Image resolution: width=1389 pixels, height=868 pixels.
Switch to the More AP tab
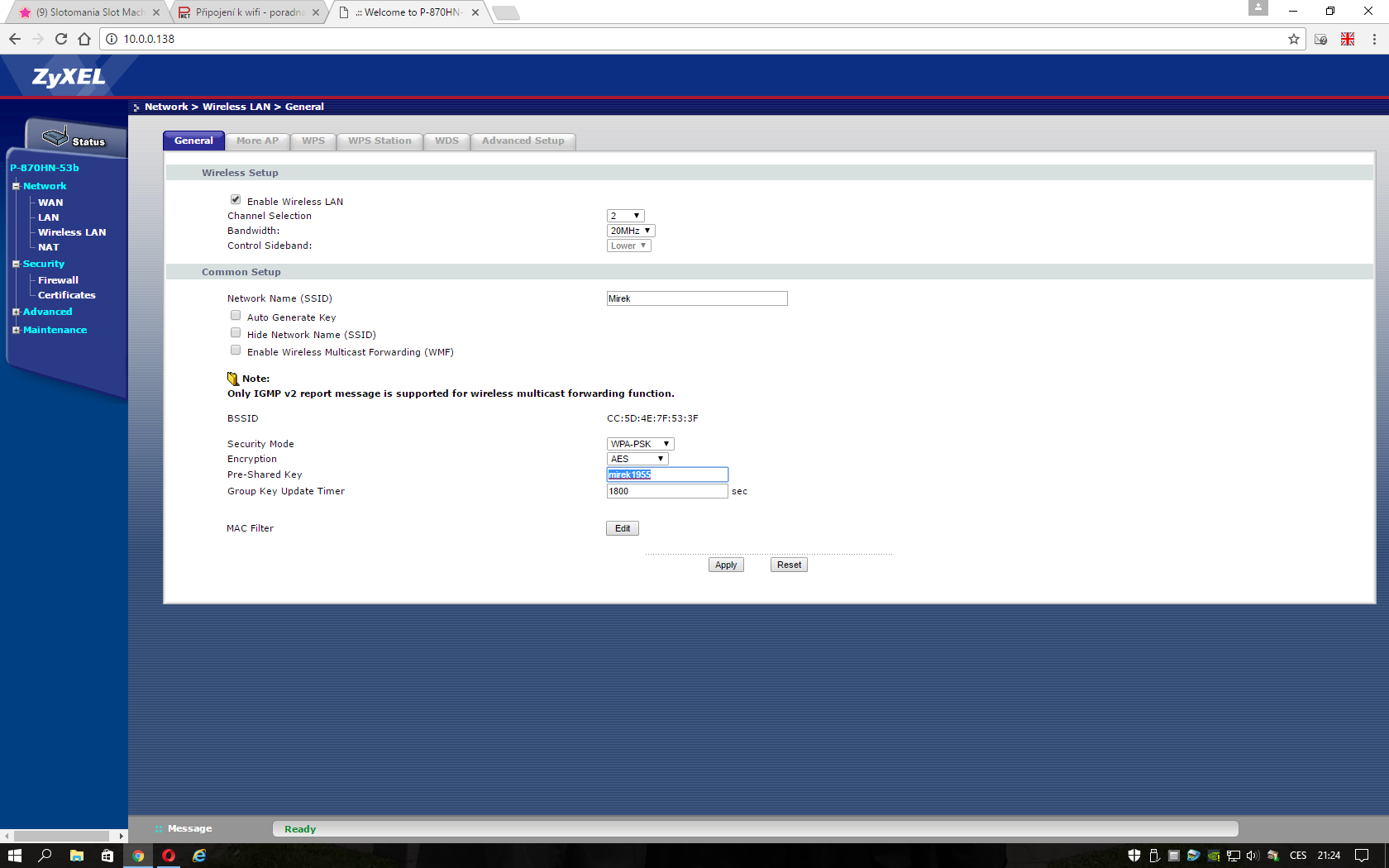coord(257,141)
